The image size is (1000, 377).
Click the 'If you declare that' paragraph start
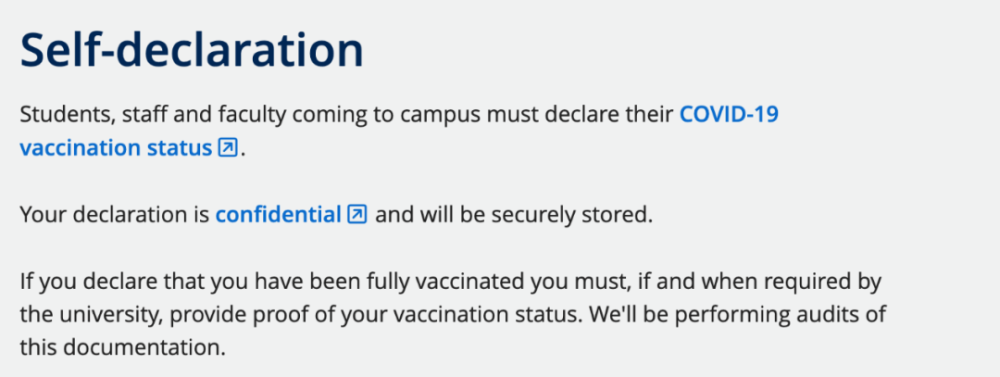click(115, 281)
